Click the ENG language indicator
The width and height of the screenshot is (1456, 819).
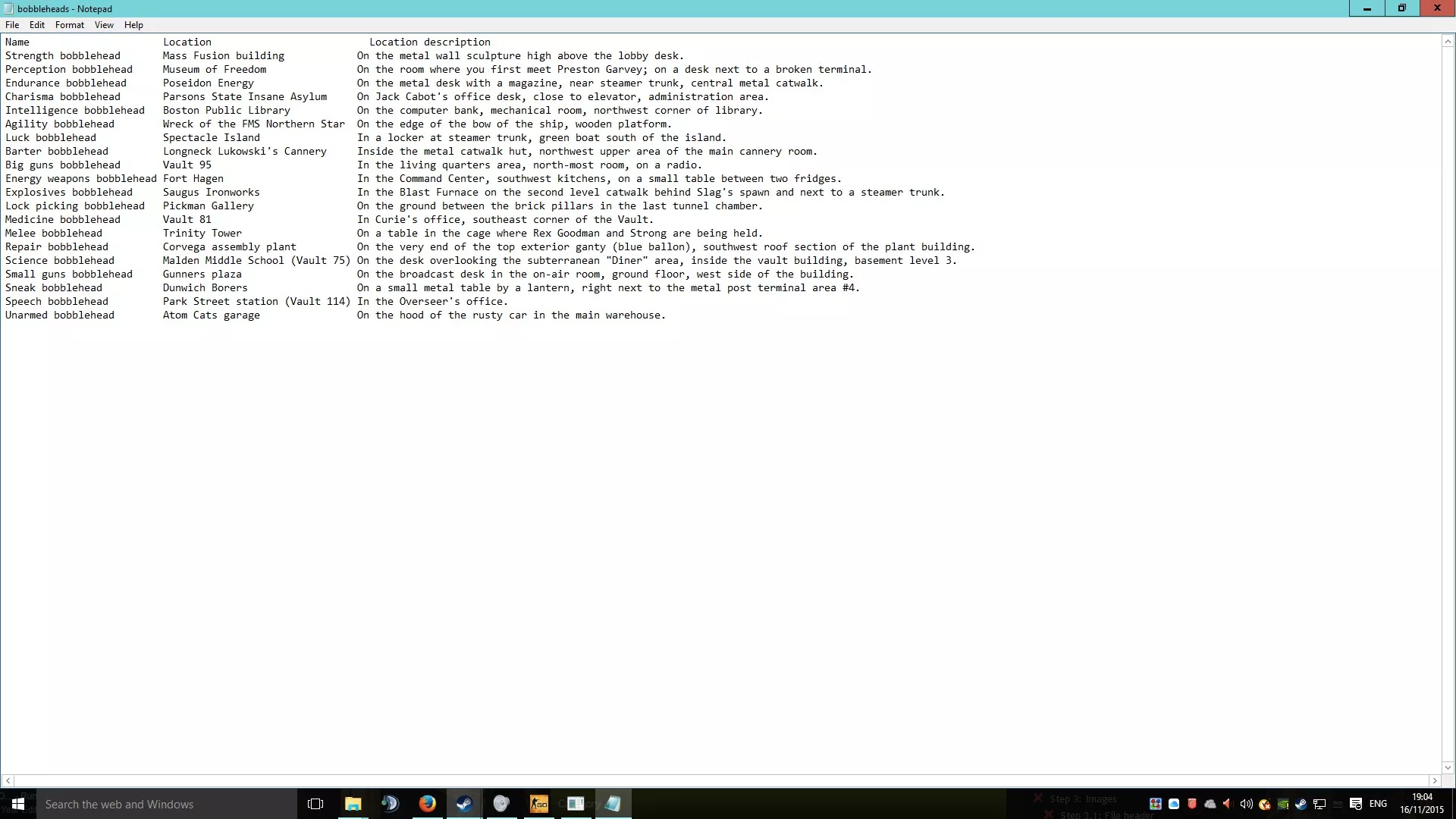click(x=1378, y=804)
